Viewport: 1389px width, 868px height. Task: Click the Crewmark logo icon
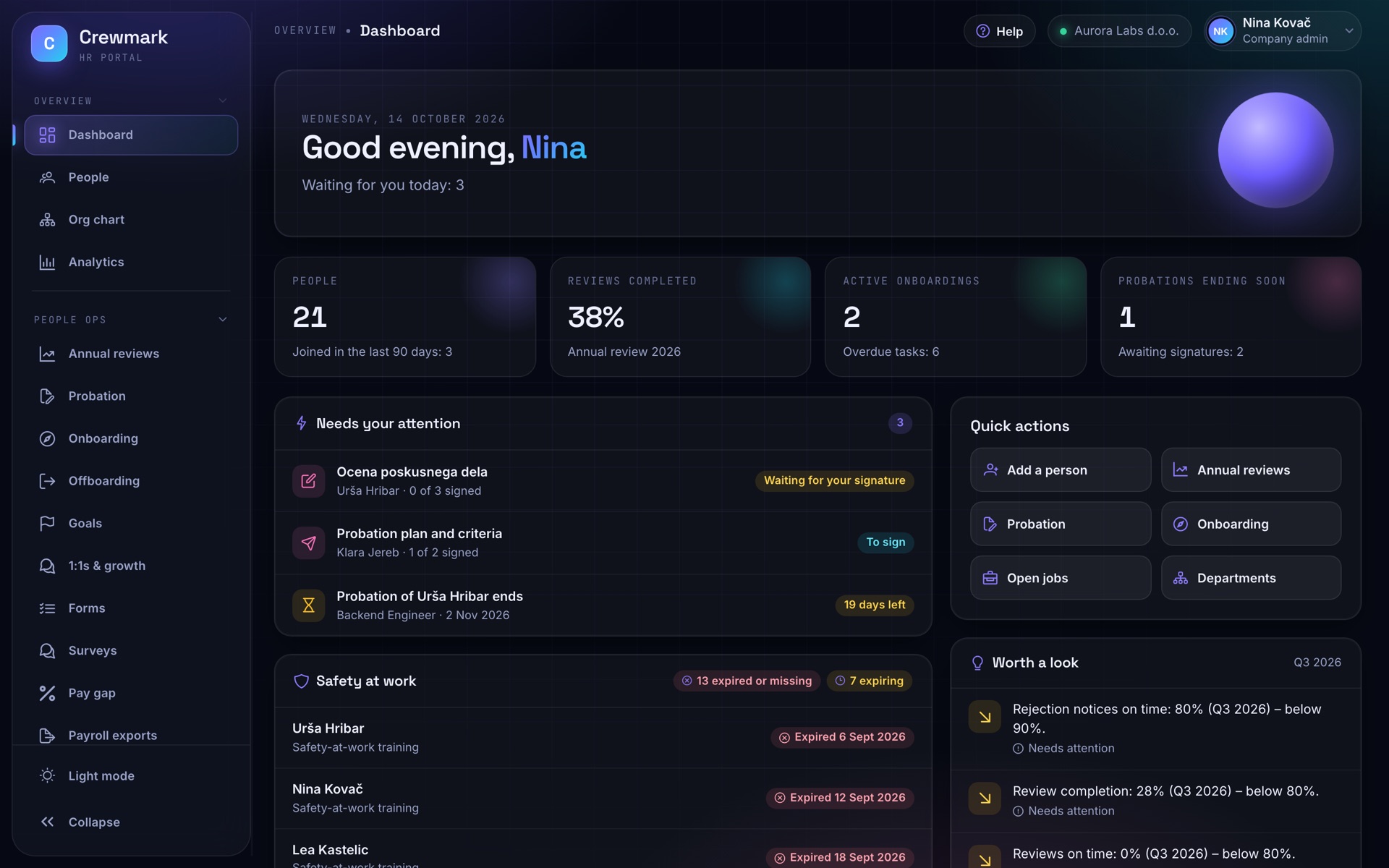pos(49,43)
